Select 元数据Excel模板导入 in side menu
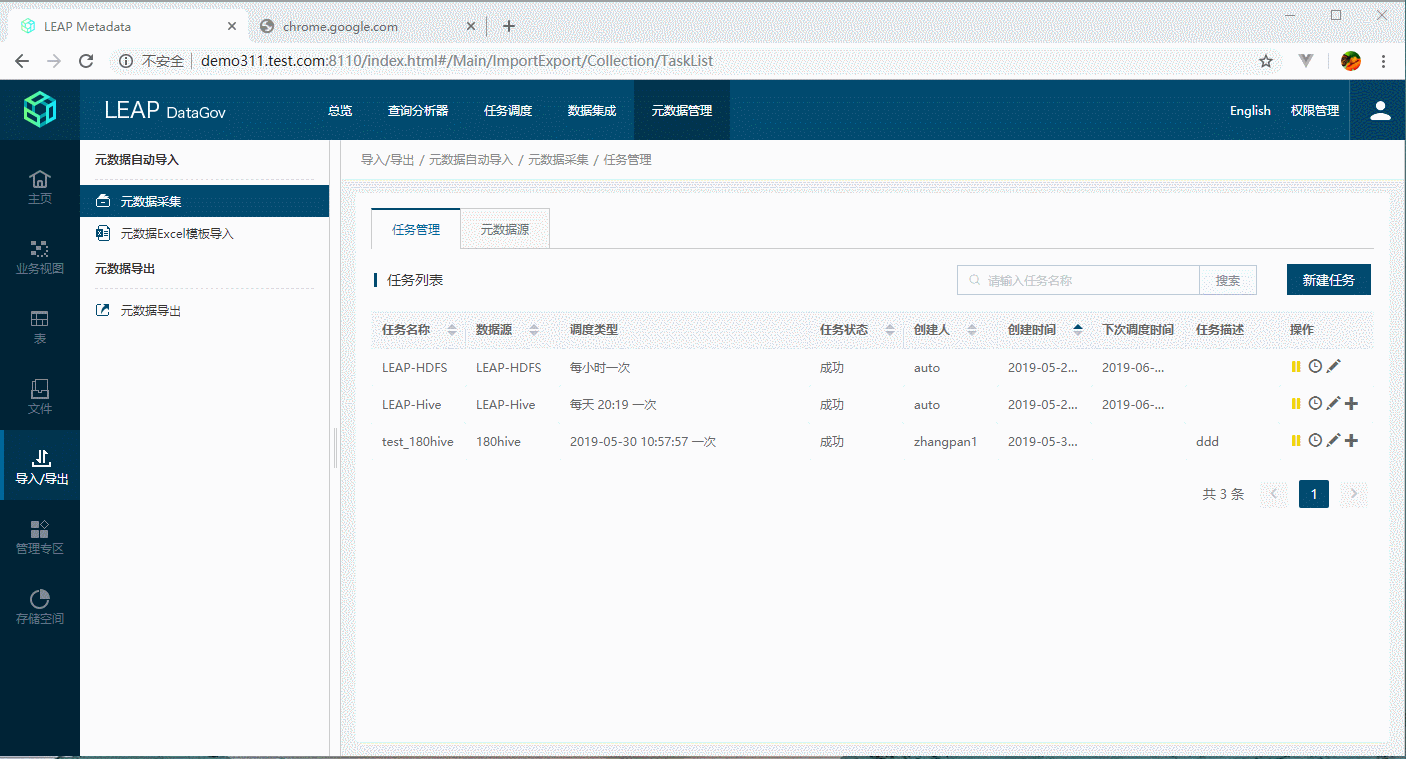 pyautogui.click(x=204, y=233)
